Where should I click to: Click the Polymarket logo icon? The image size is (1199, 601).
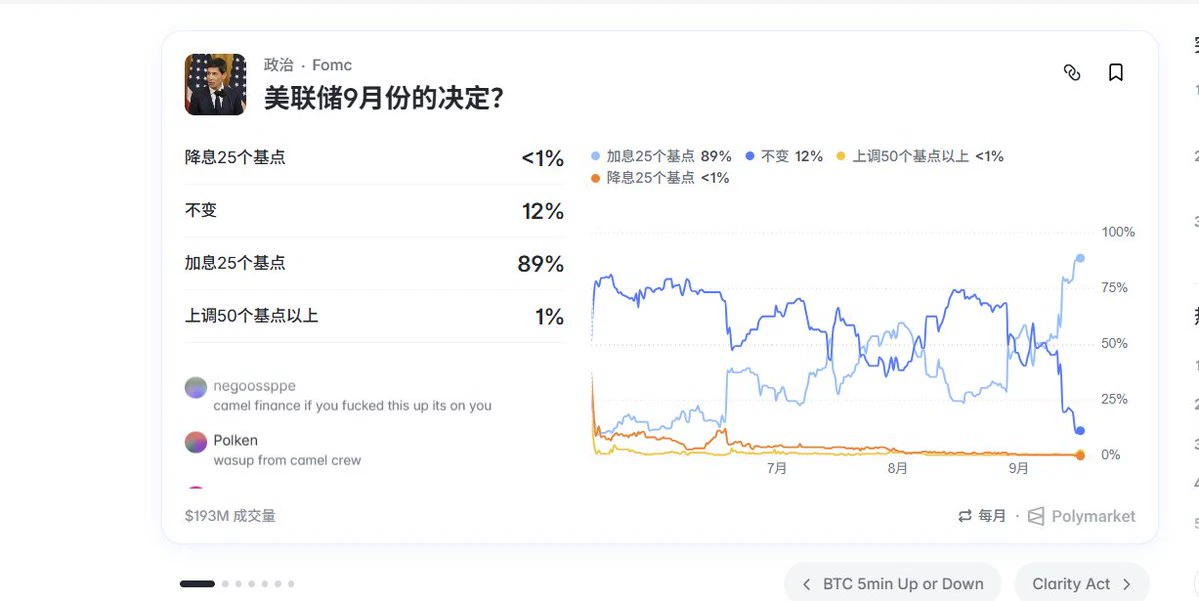1035,516
